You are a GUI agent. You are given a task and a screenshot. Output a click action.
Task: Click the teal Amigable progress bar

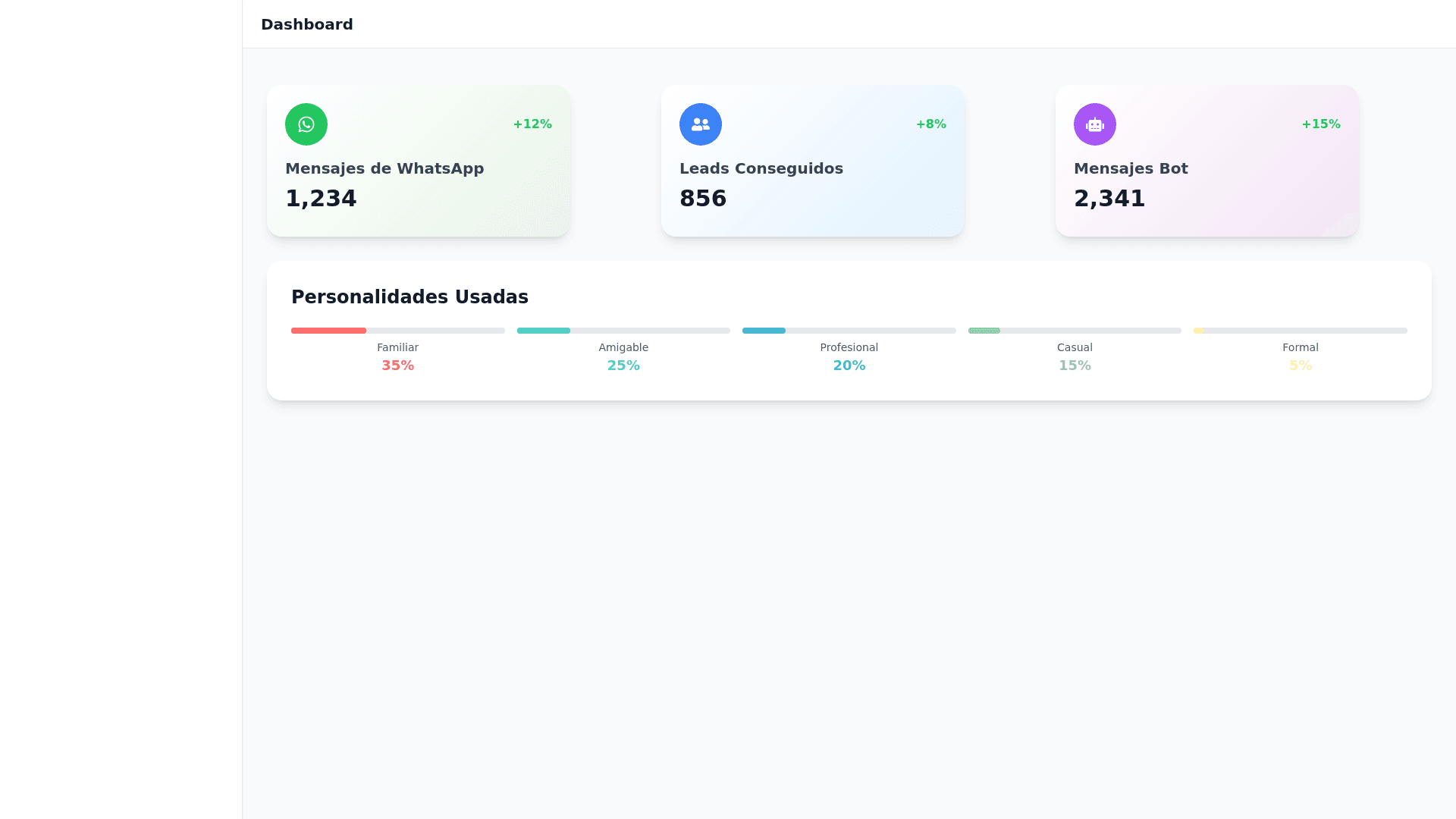click(543, 331)
